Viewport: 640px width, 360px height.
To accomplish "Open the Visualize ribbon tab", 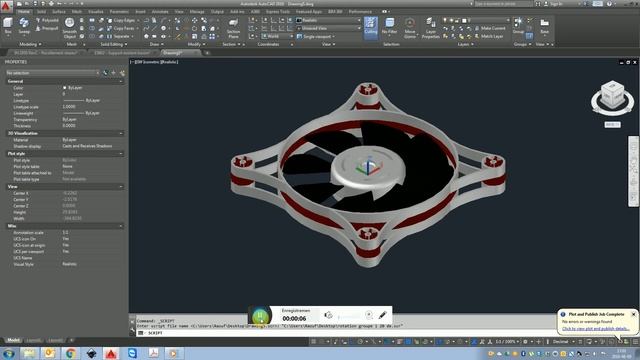I will pos(96,11).
